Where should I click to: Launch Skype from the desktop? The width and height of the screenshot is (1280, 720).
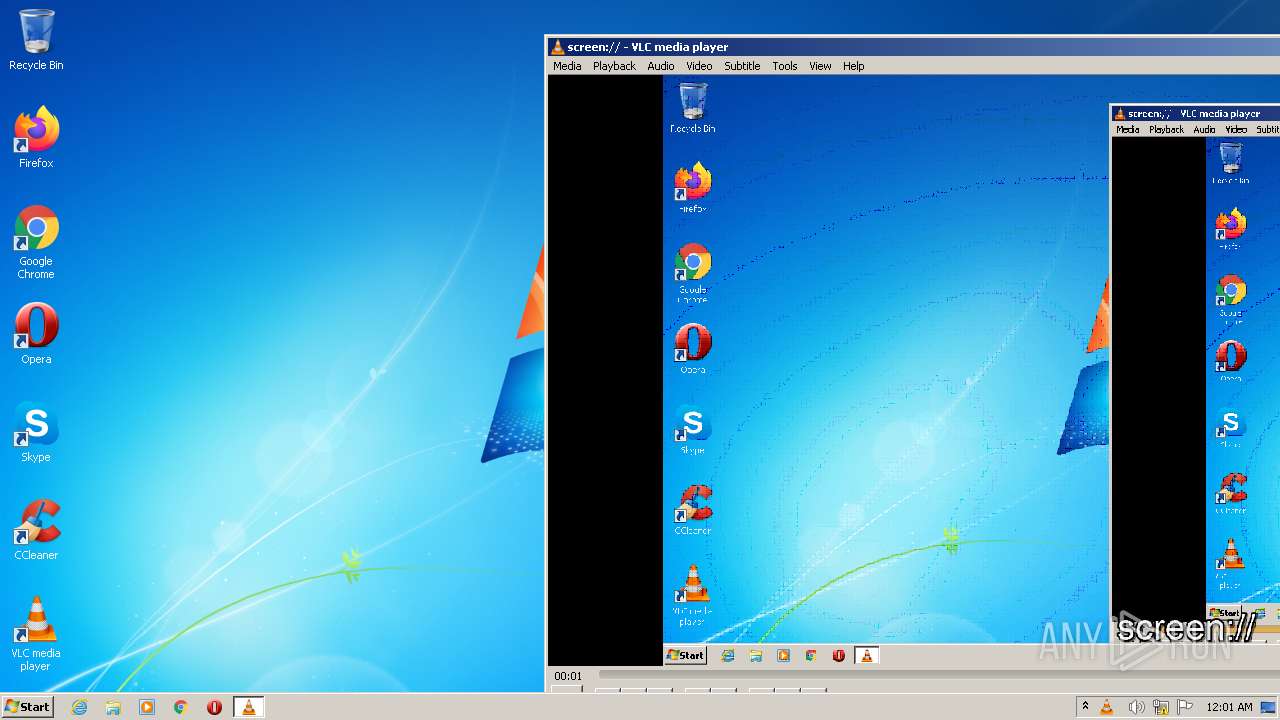[x=36, y=432]
